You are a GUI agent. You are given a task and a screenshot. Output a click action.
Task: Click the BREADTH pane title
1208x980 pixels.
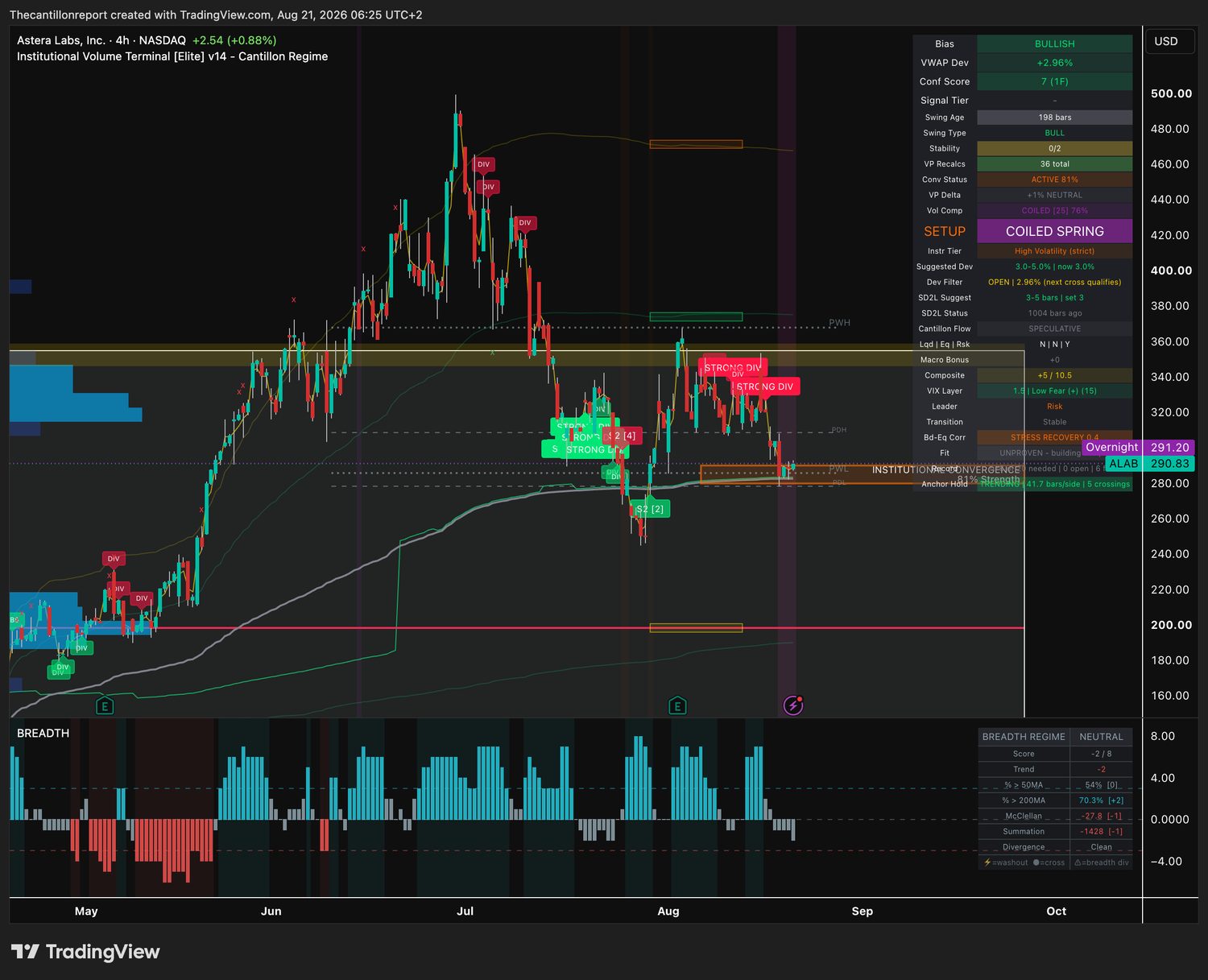pyautogui.click(x=43, y=733)
